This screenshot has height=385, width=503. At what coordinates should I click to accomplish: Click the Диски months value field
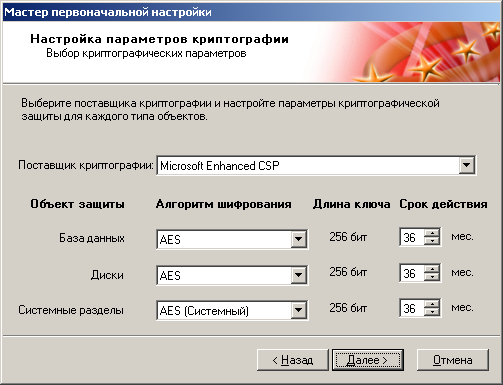point(412,273)
